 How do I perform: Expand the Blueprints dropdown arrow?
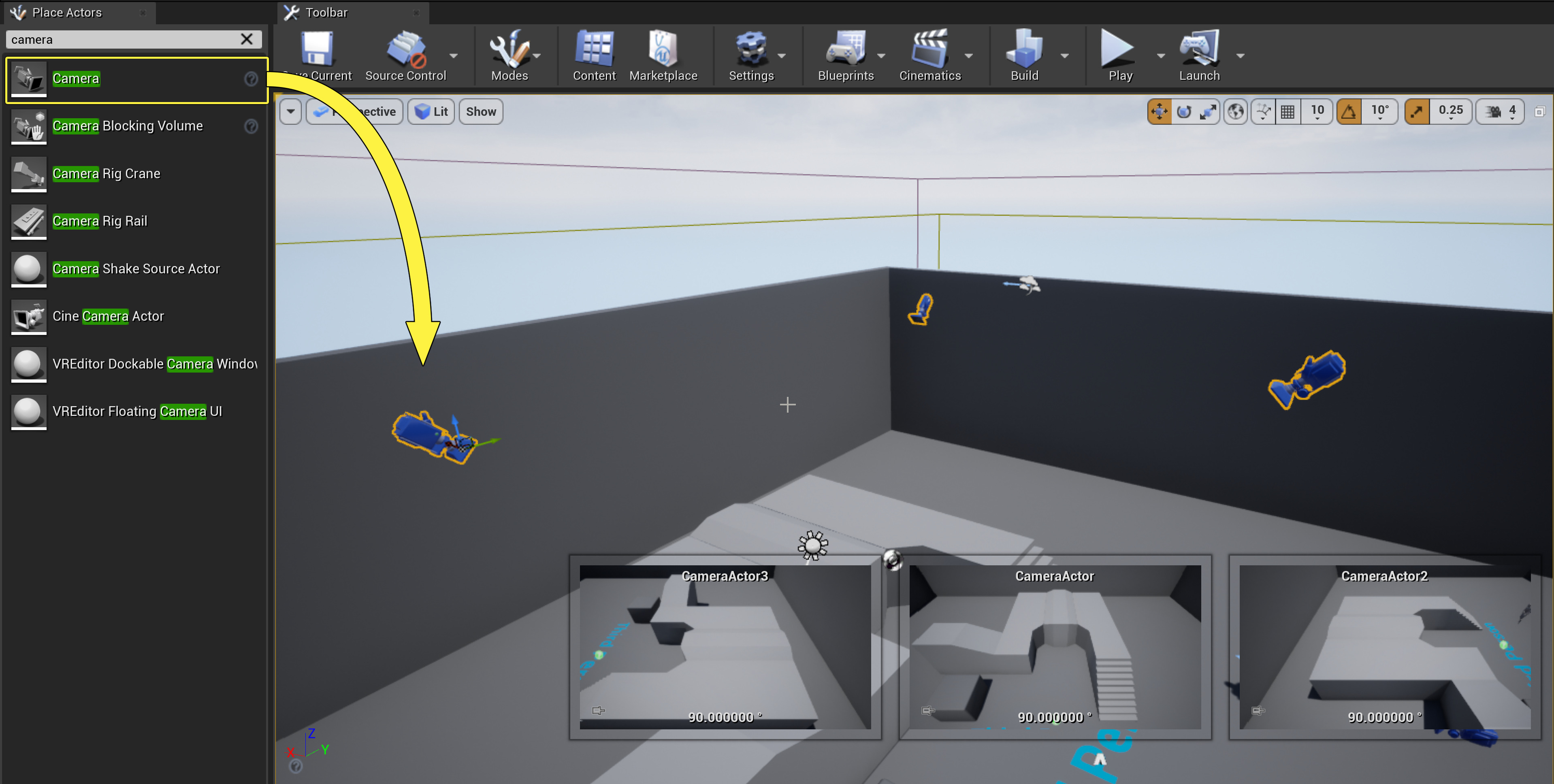tap(881, 56)
